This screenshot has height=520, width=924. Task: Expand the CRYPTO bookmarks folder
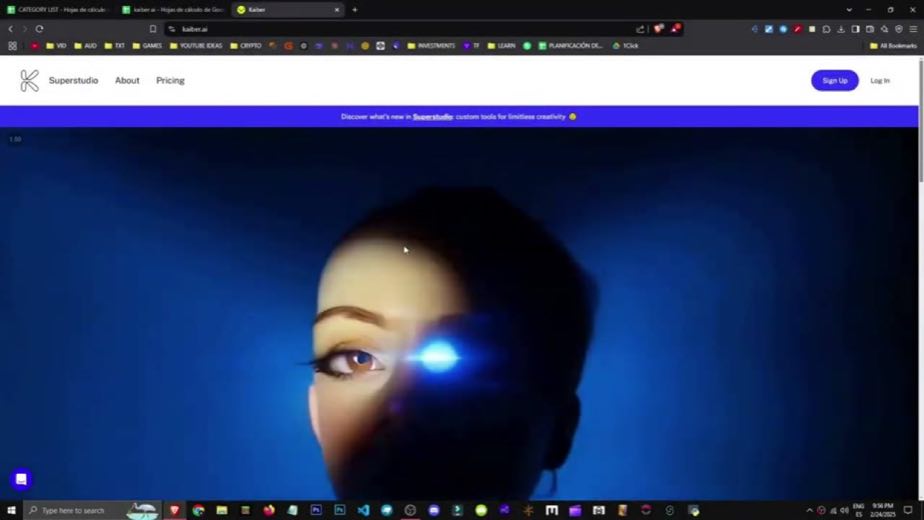246,46
